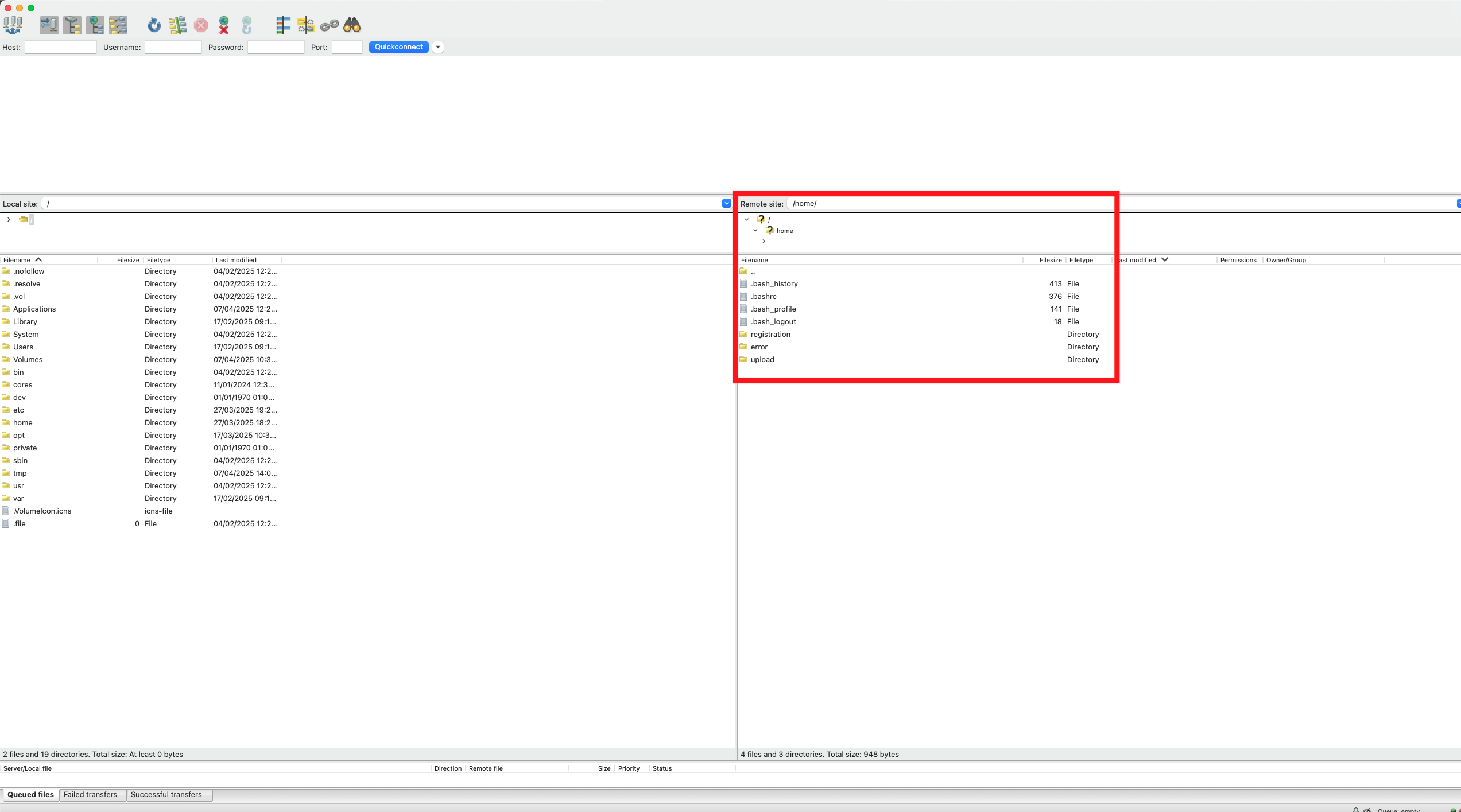Toggle synchronized browsing chain icon
Image resolution: width=1461 pixels, height=812 pixels.
329,25
